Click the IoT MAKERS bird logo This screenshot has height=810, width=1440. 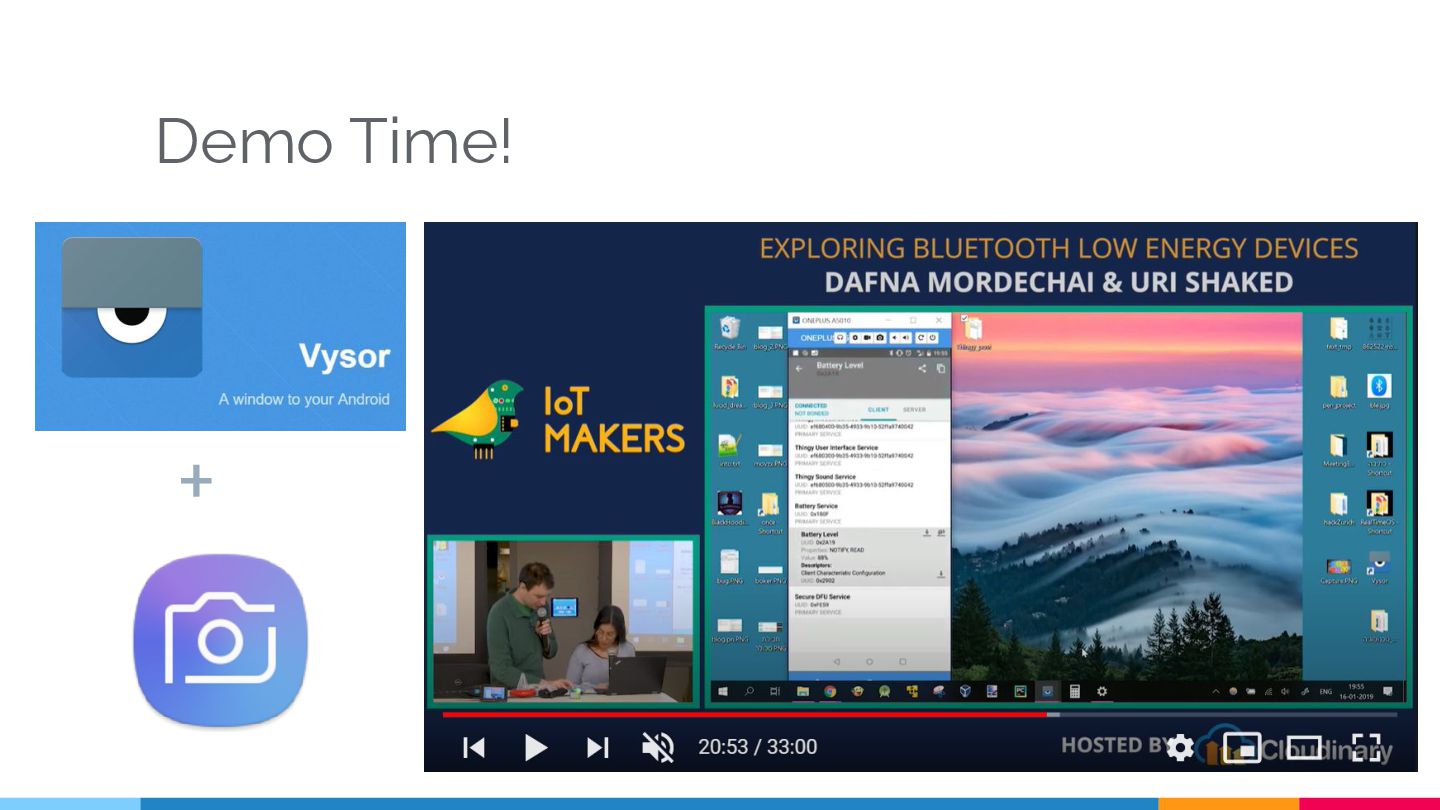[479, 418]
